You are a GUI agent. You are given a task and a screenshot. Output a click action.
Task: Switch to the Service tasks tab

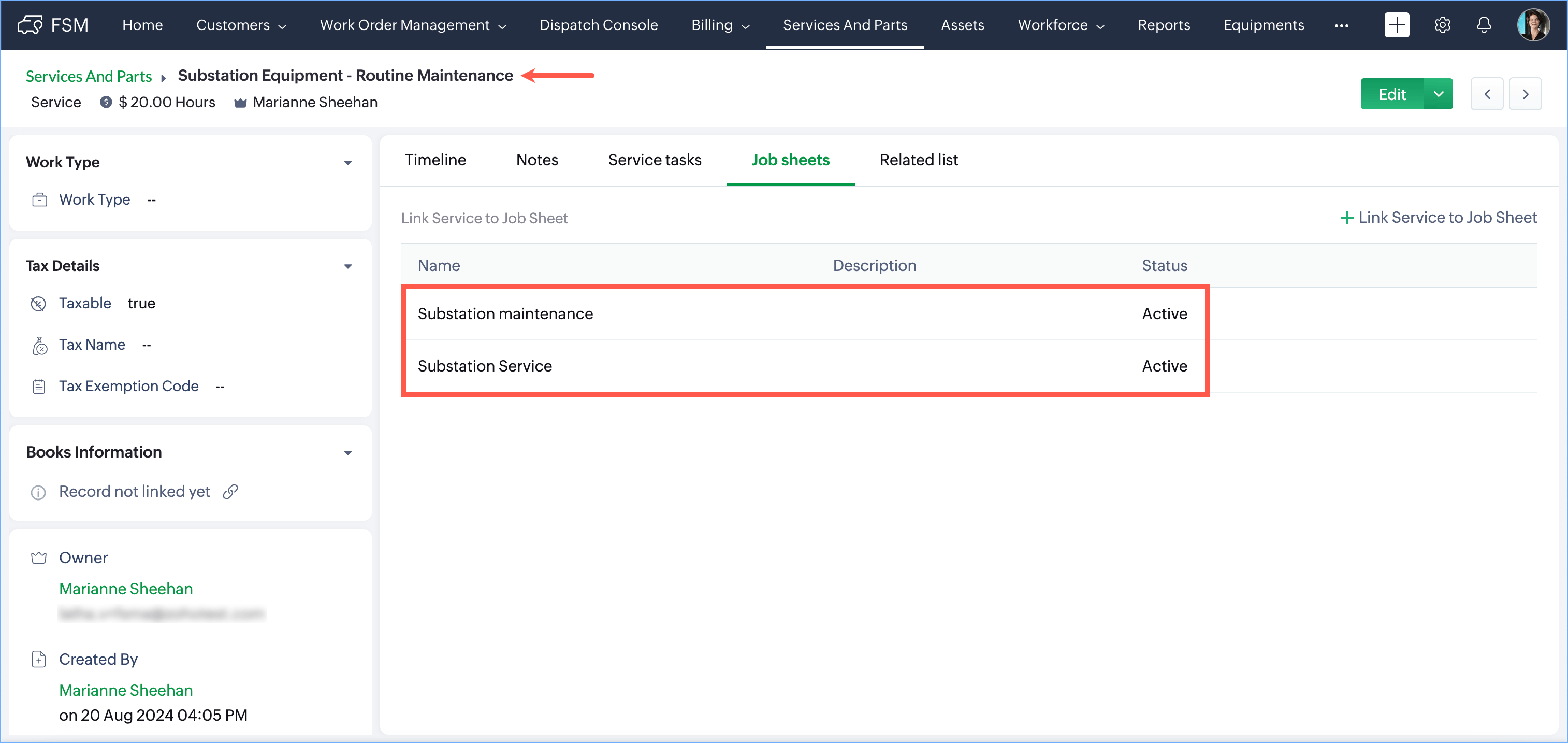(655, 160)
